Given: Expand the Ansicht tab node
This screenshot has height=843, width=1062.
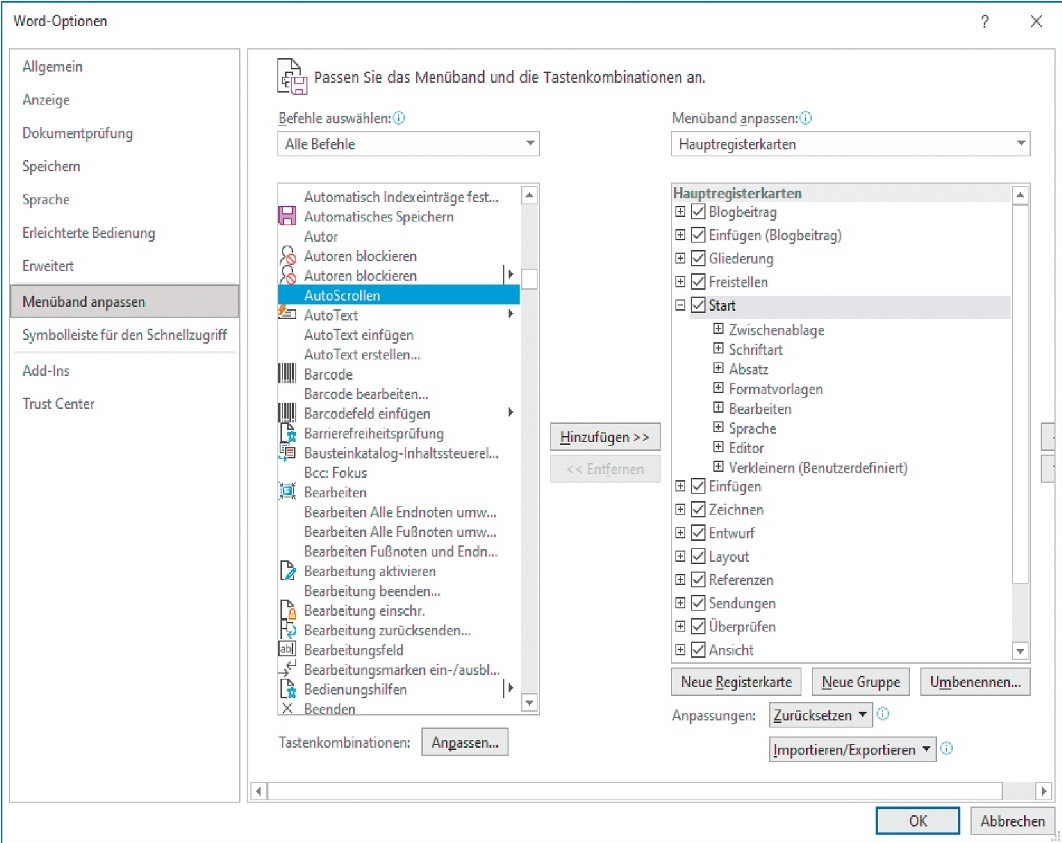Looking at the screenshot, I should (680, 649).
